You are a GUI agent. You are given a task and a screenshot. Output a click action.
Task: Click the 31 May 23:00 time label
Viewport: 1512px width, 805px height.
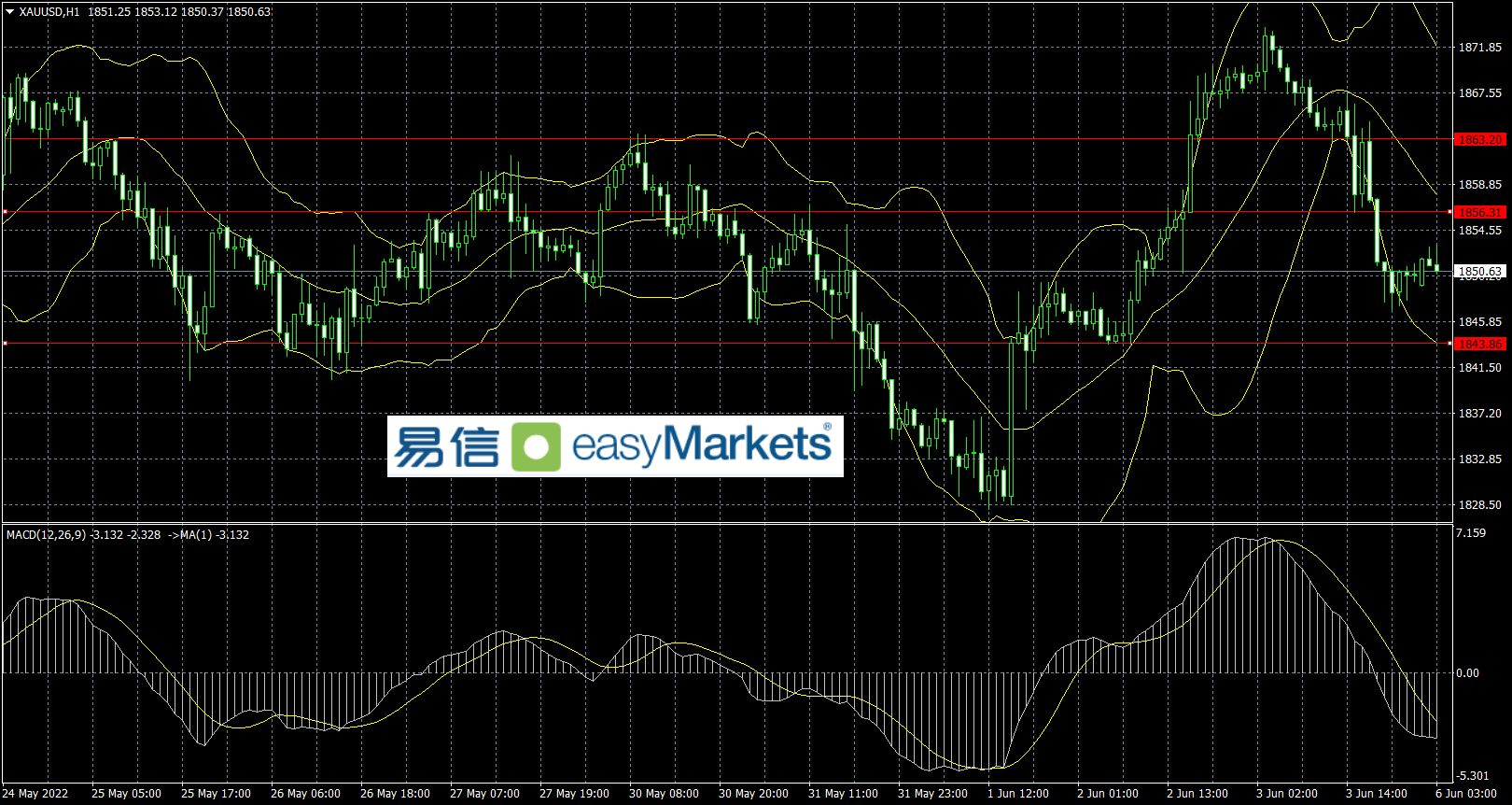pyautogui.click(x=932, y=794)
